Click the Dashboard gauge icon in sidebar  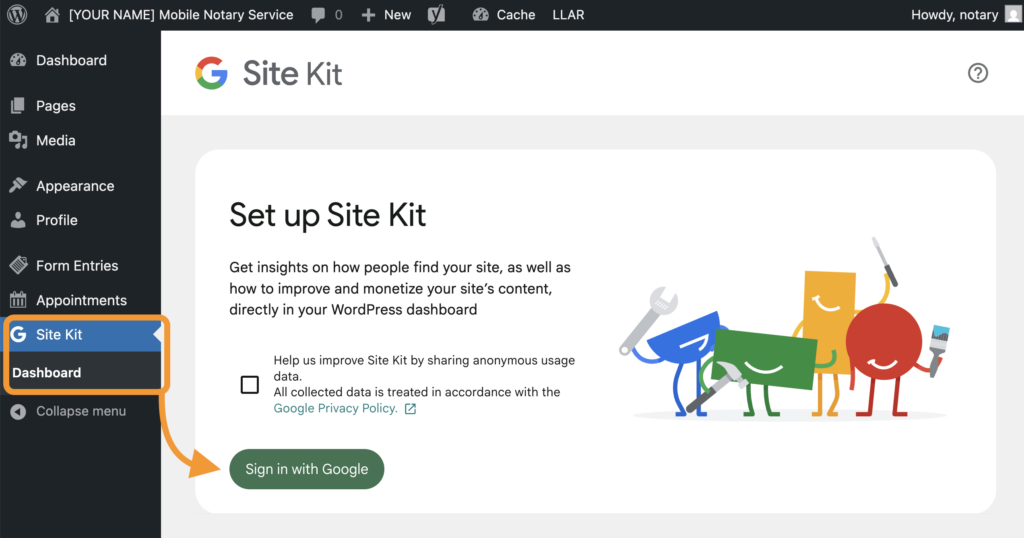tap(18, 60)
